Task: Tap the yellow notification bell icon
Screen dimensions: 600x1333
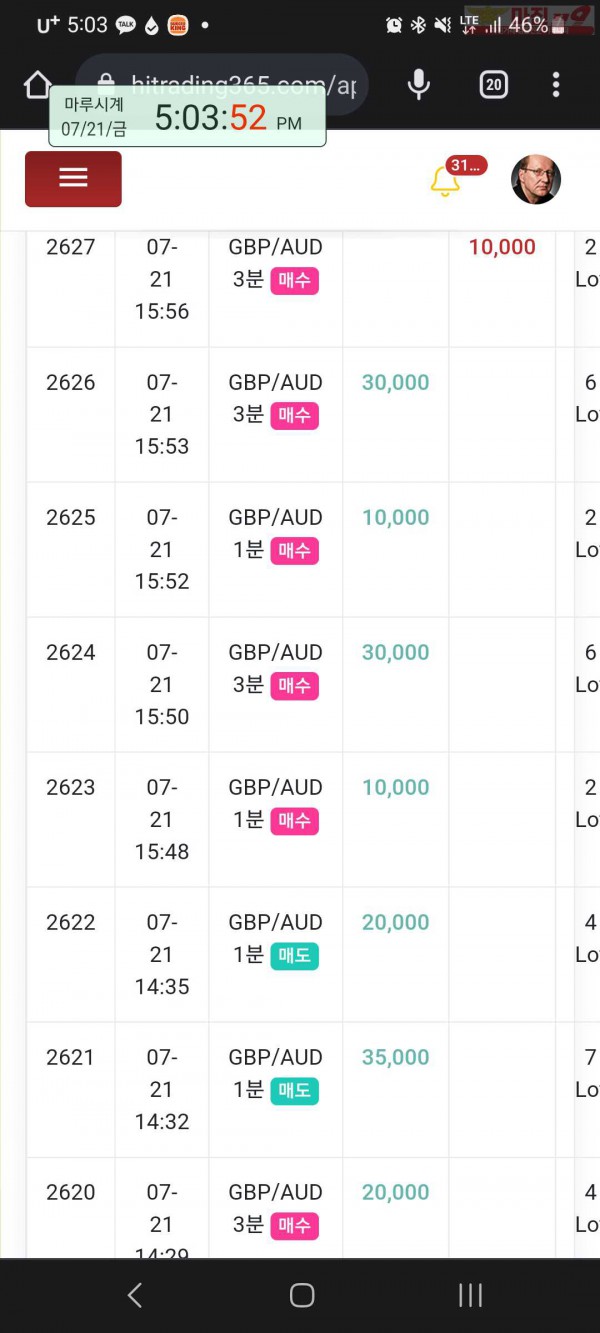Action: click(444, 182)
